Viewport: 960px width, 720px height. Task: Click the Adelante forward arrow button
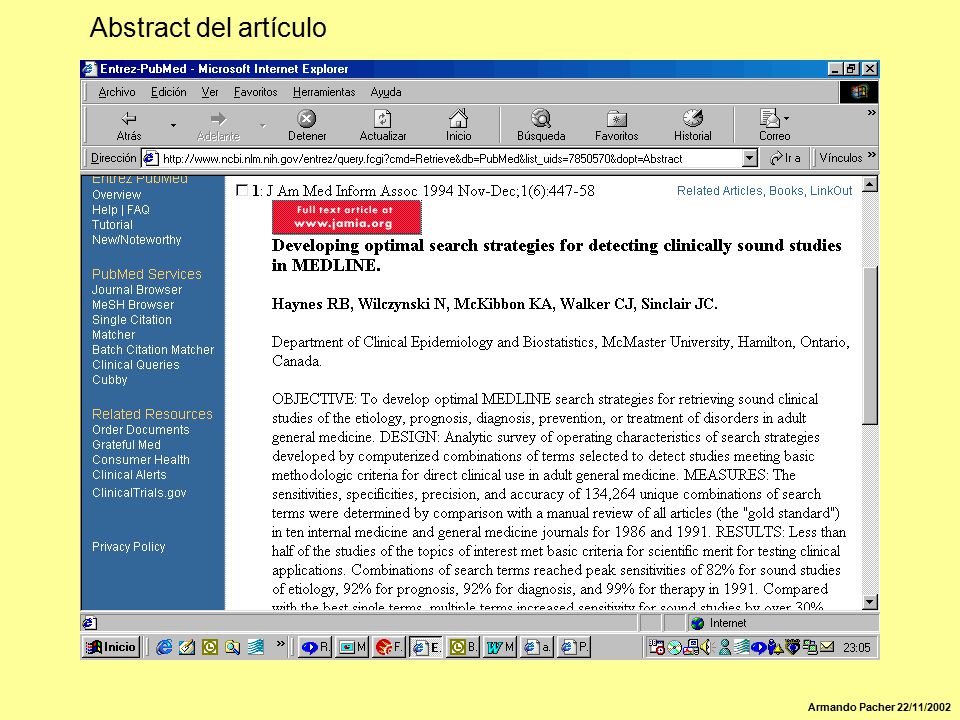(218, 126)
